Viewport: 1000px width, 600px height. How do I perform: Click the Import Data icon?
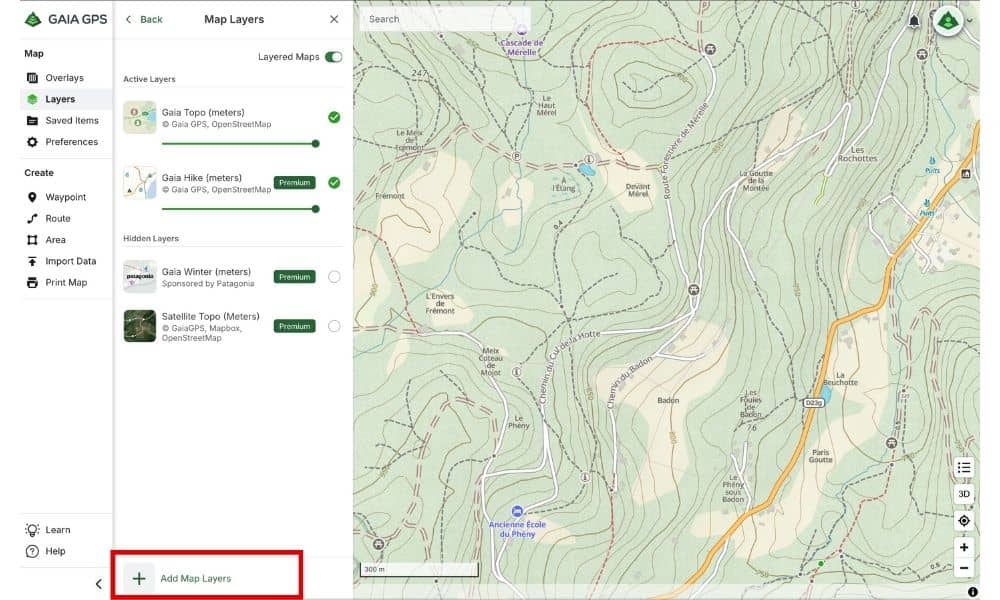pyautogui.click(x=31, y=261)
